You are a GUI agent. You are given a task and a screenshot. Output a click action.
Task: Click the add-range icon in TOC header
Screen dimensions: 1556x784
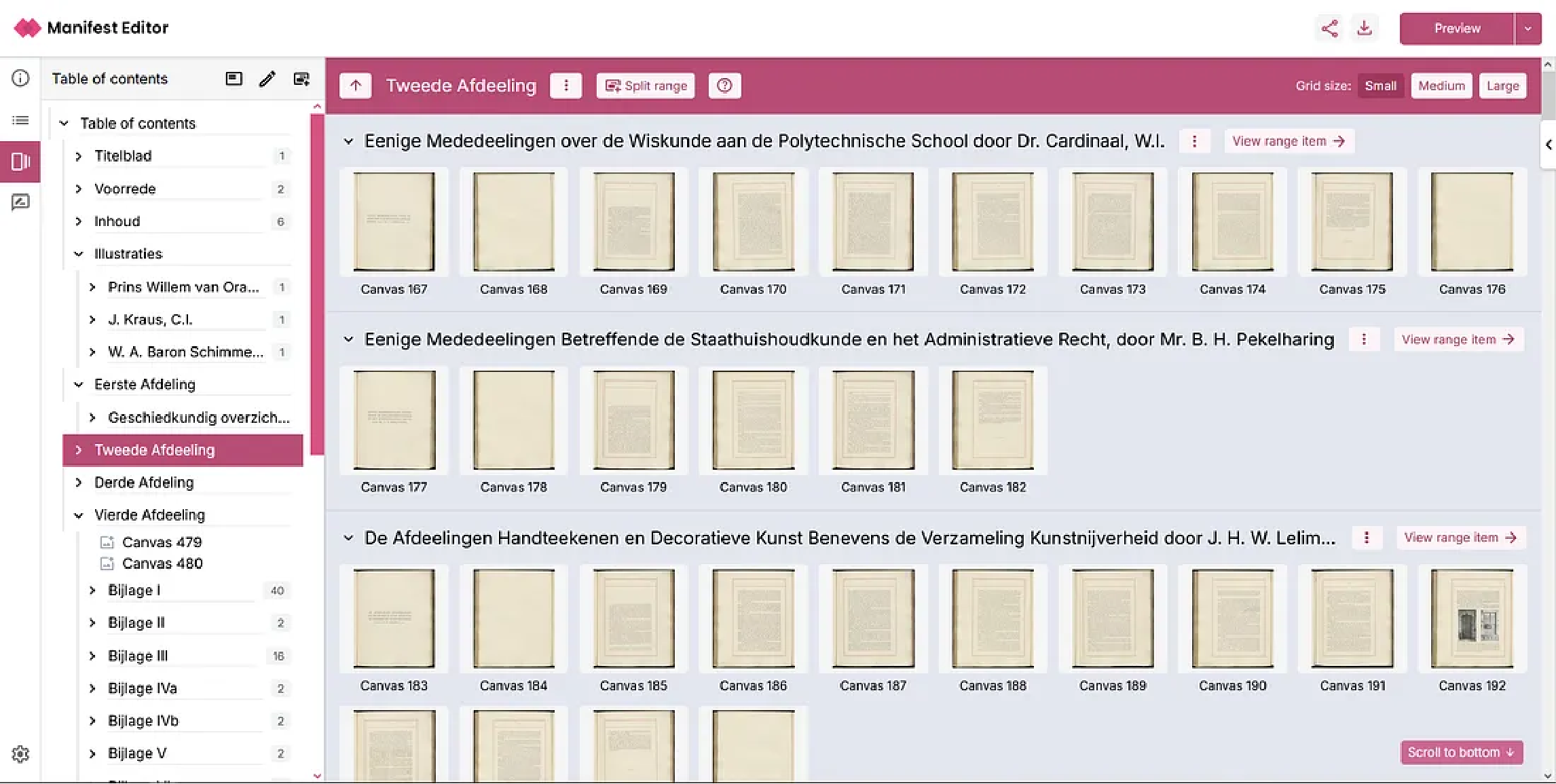(301, 79)
